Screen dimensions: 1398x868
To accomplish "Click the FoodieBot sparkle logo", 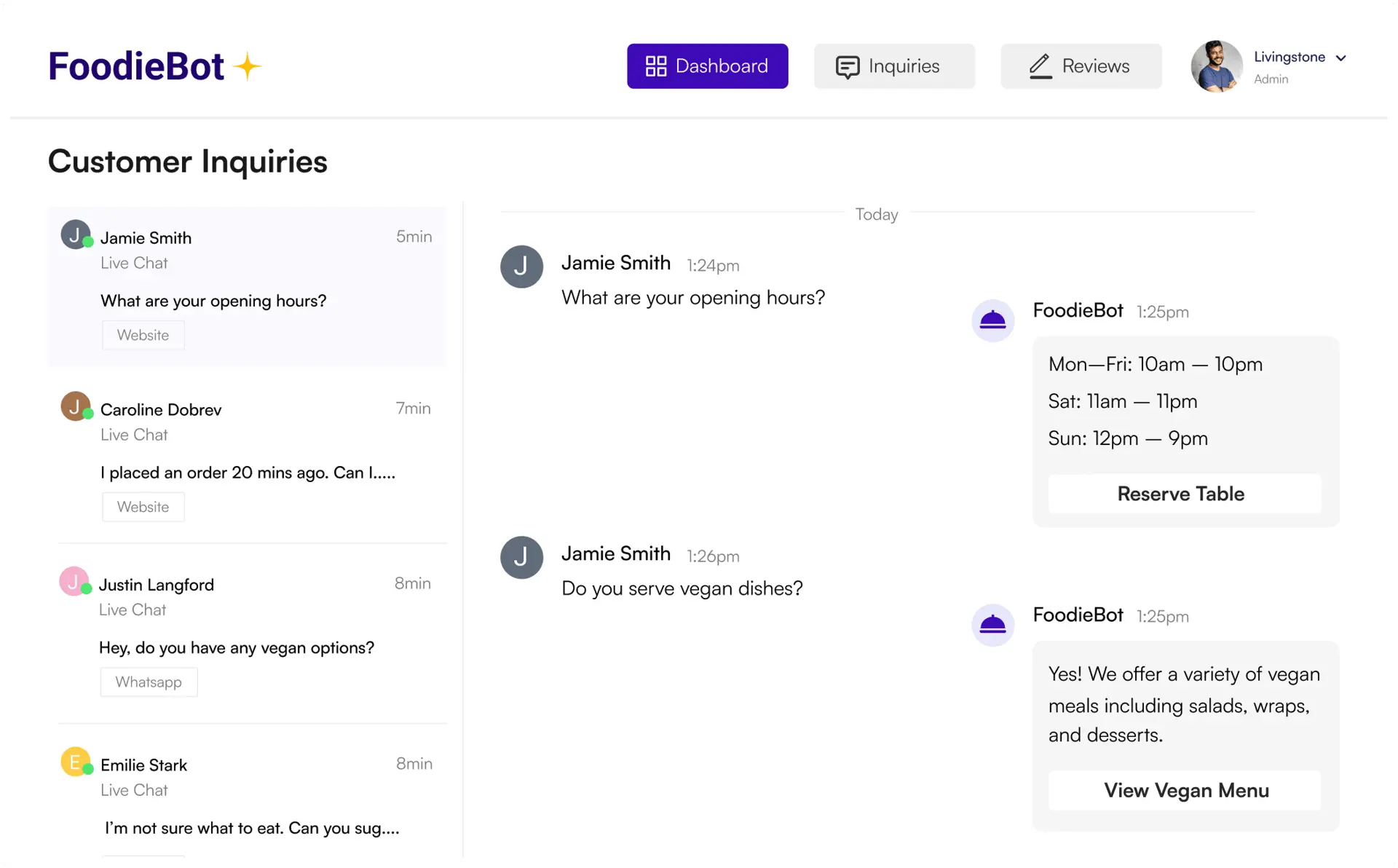I will pos(248,65).
